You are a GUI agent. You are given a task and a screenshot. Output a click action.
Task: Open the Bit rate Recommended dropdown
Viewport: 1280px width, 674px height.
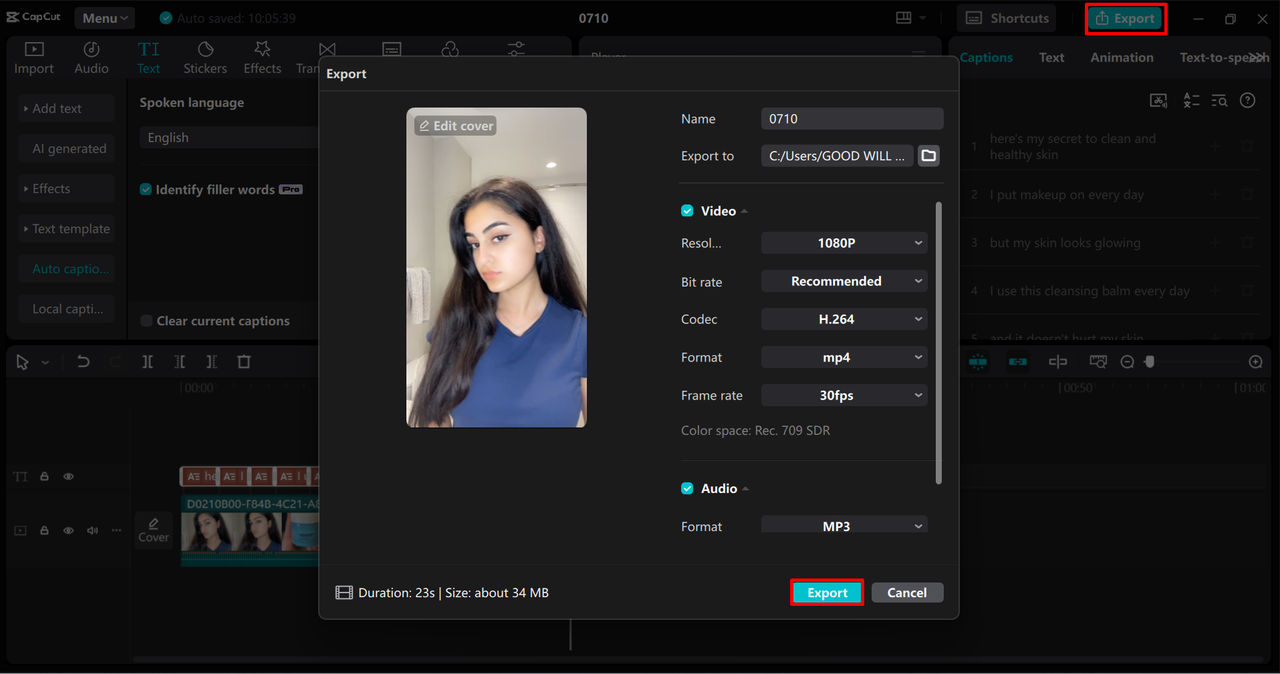click(844, 282)
